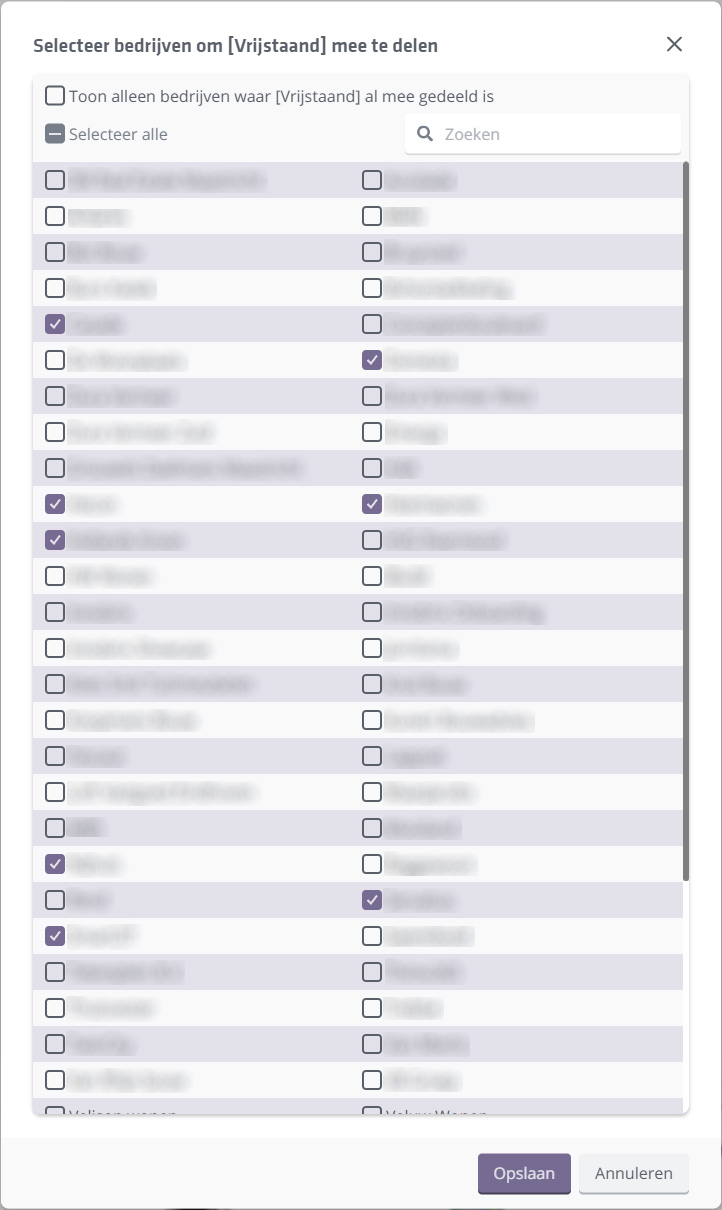Enable 'Toon alleen bedrijven' filter checkbox

55,96
